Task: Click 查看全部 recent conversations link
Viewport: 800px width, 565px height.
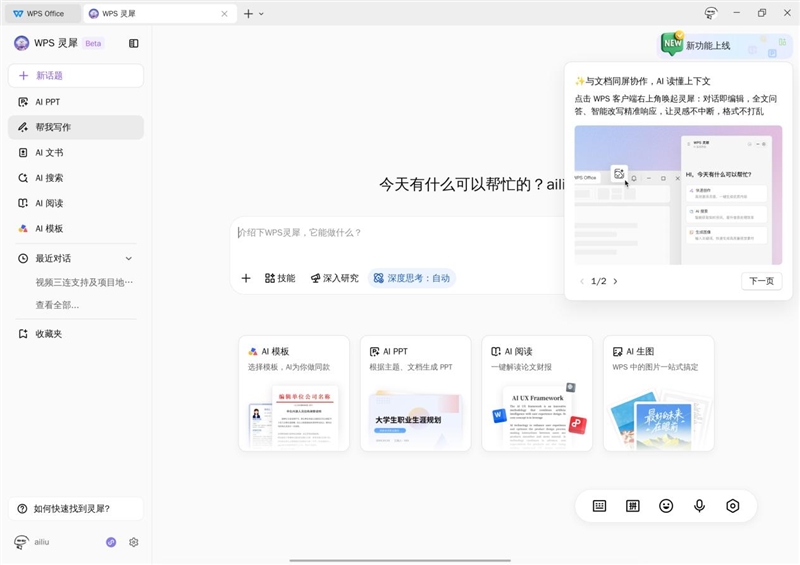Action: point(57,305)
